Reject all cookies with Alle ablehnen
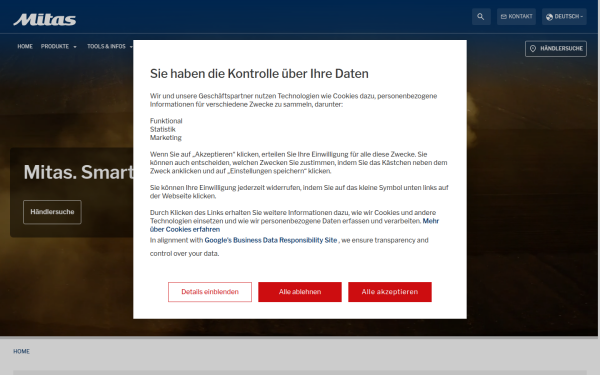 tap(300, 292)
